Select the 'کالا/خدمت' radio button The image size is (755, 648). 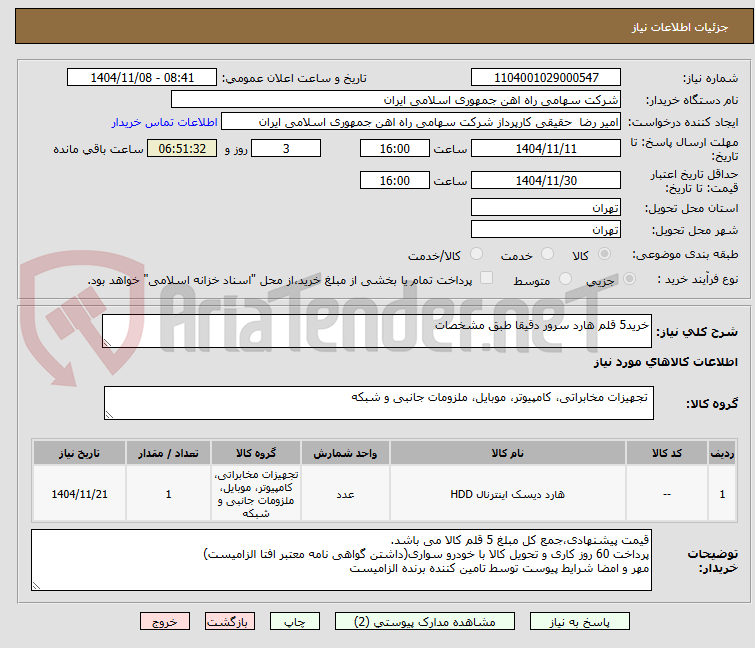[476, 254]
